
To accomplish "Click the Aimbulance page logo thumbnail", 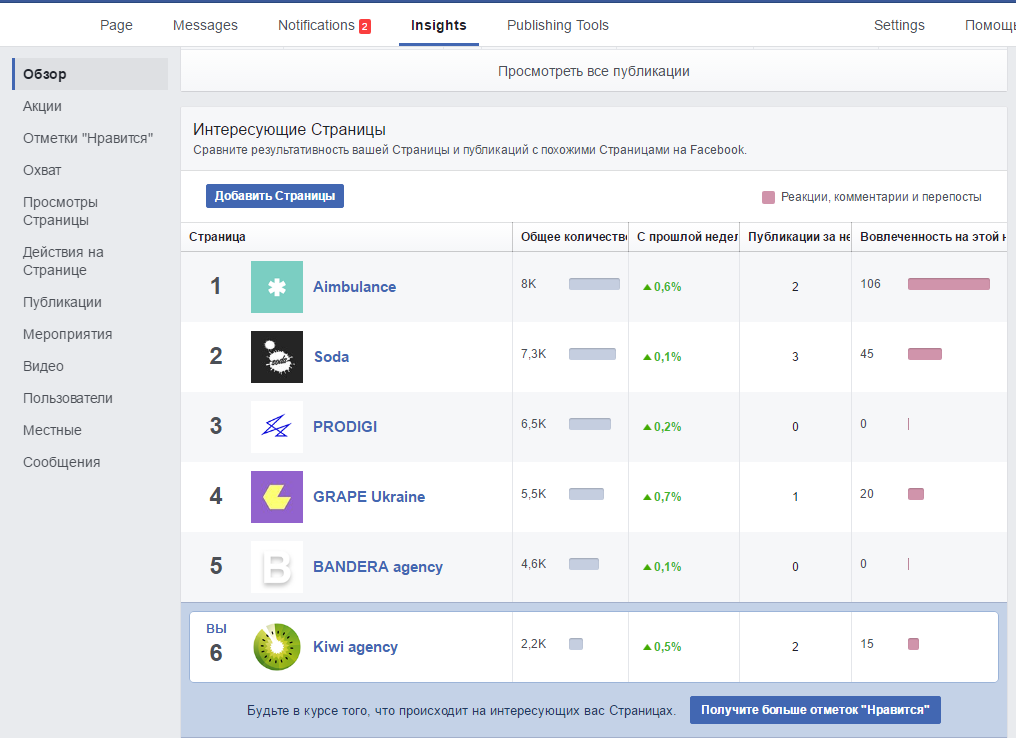I will 277,286.
